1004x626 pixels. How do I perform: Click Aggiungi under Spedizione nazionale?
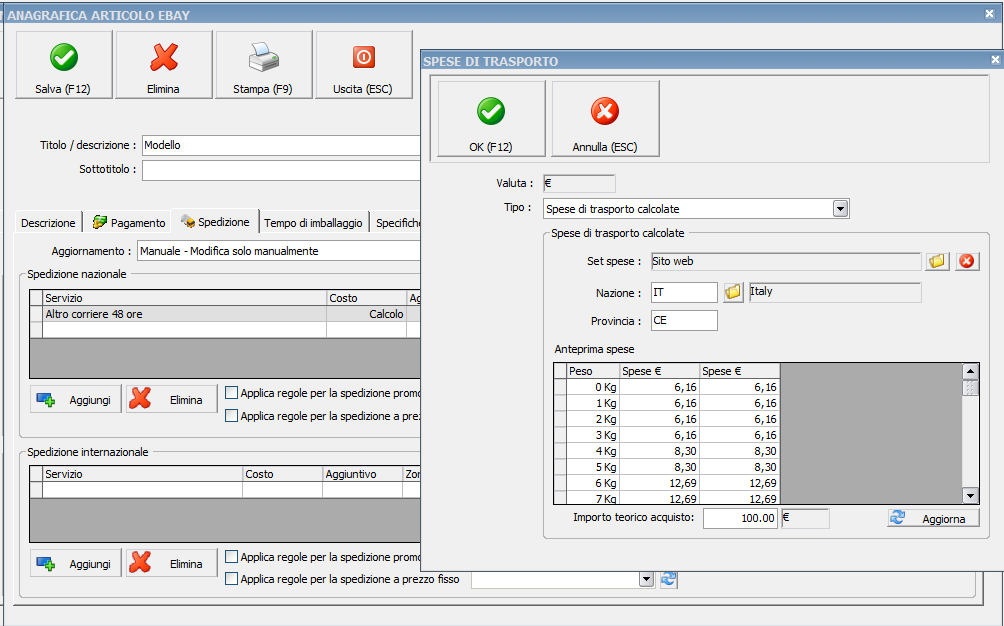click(76, 398)
